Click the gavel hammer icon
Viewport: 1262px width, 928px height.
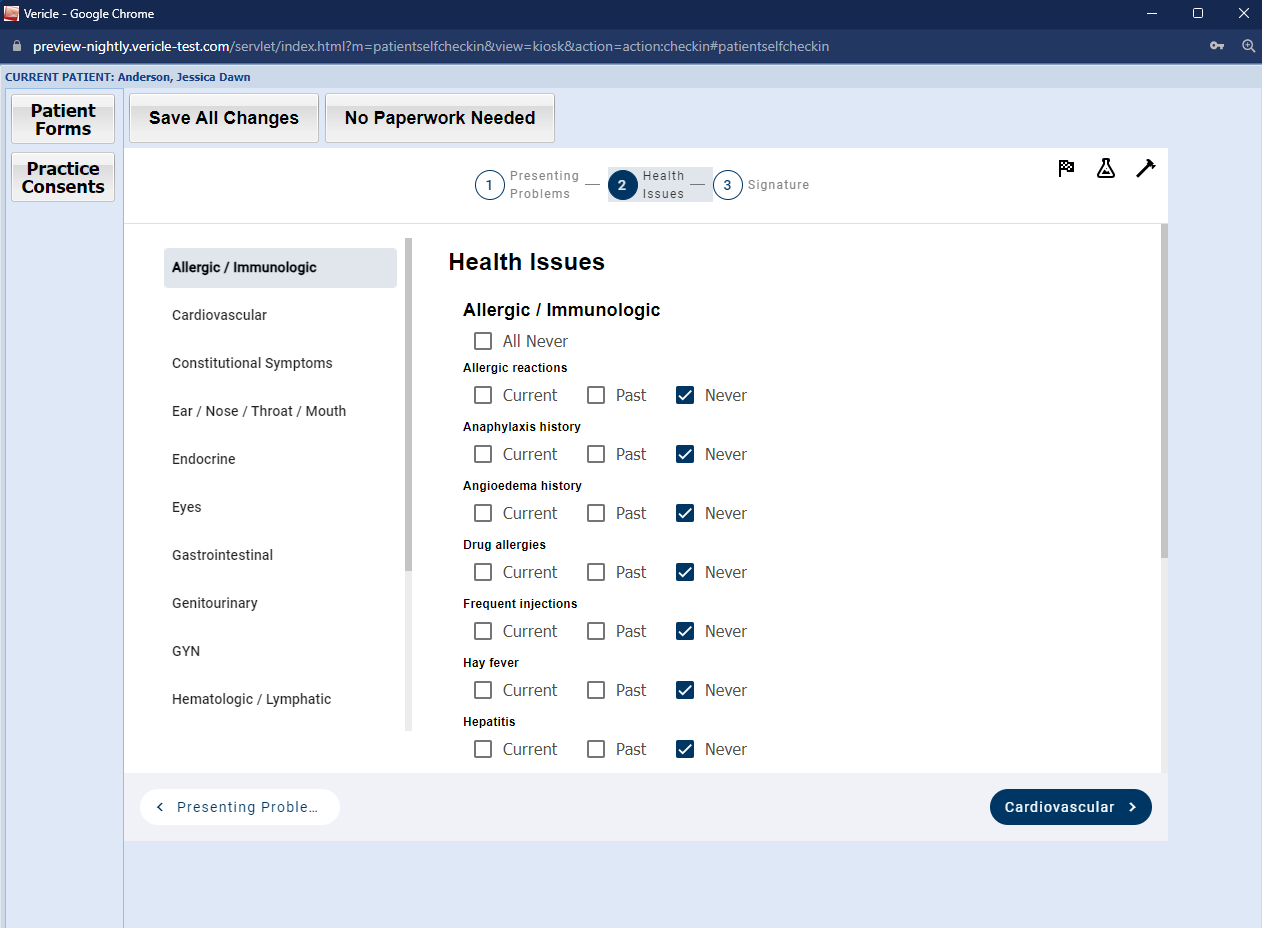pyautogui.click(x=1145, y=168)
